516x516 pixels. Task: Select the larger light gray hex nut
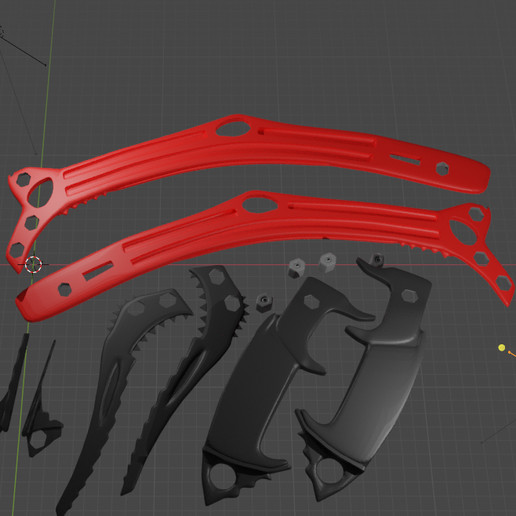point(327,262)
